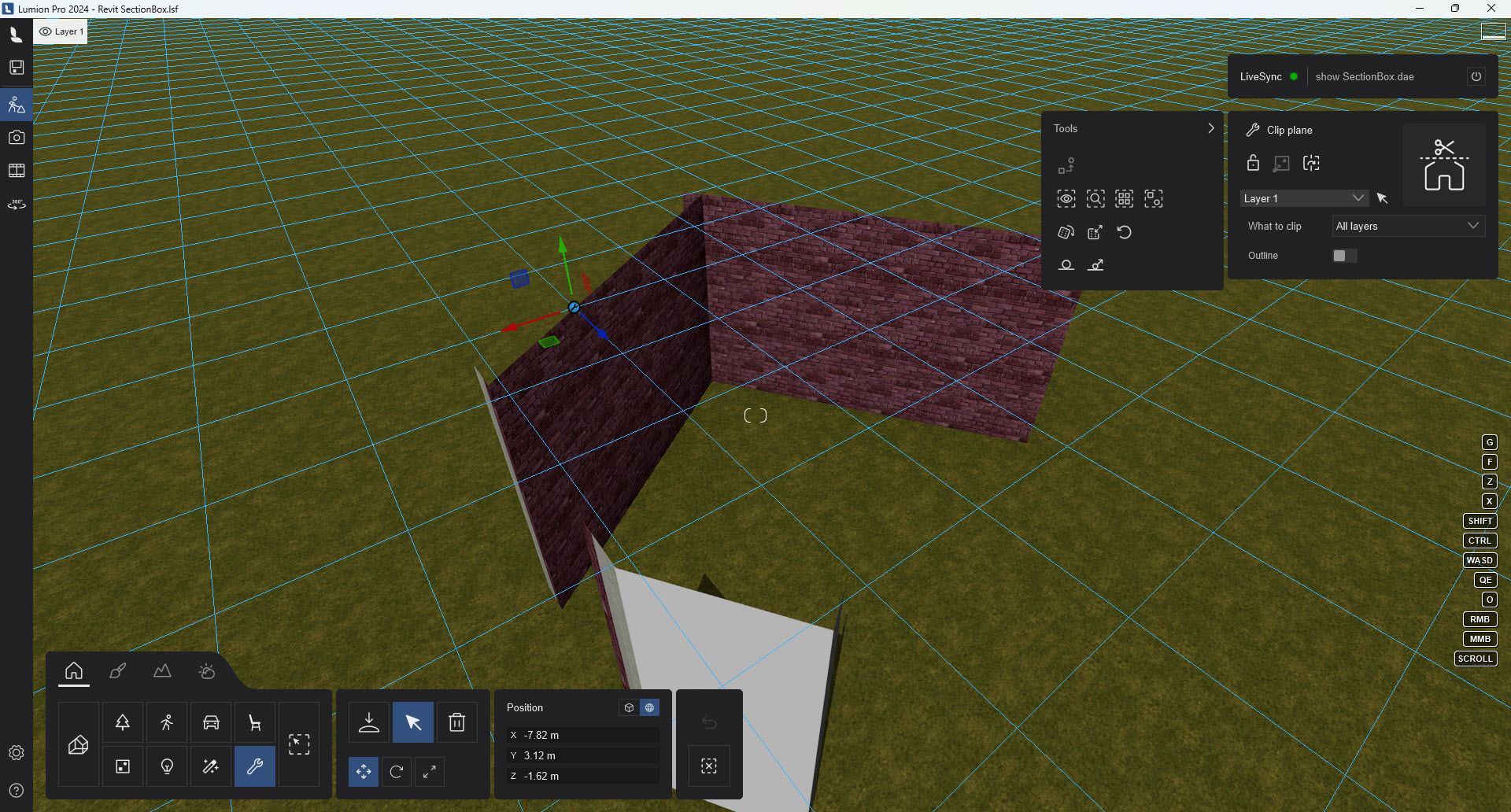Select the Rotate object tool
Viewport: 1511px width, 812px height.
click(397, 772)
